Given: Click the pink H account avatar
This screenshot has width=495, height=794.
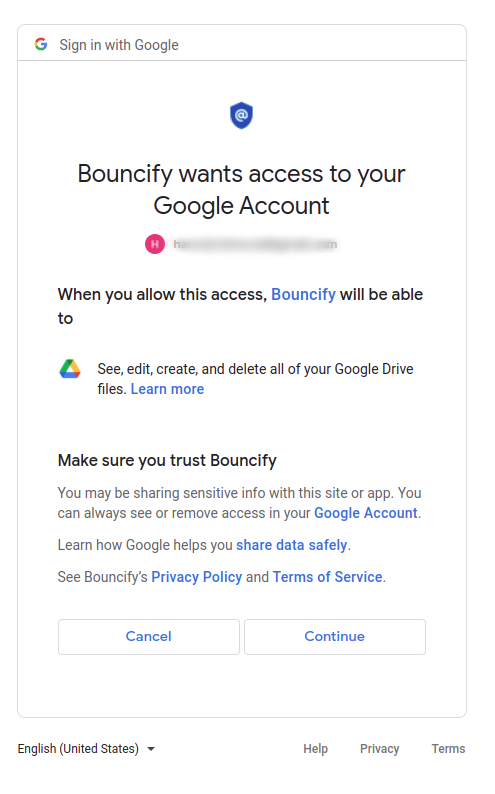Looking at the screenshot, I should click(155, 244).
